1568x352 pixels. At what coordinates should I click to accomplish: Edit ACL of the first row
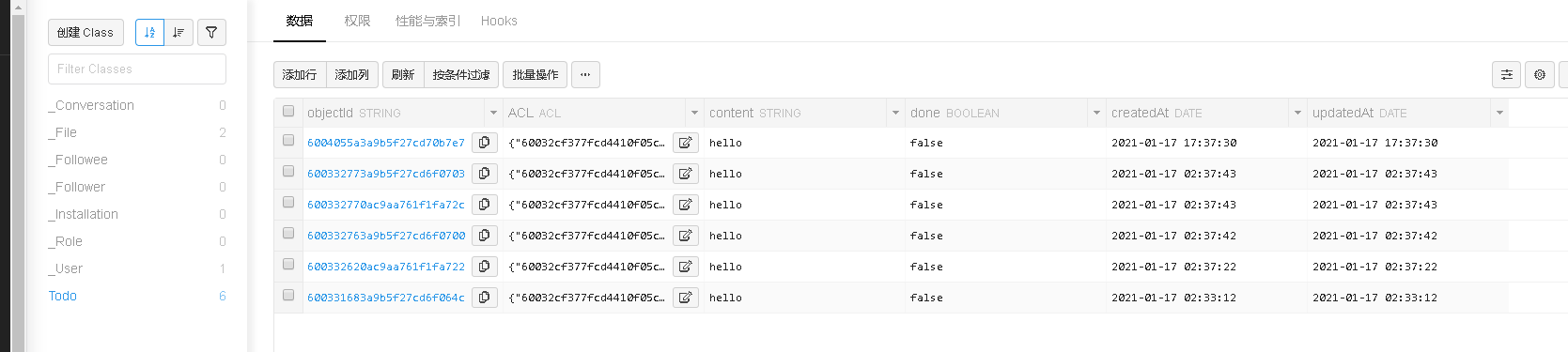pyautogui.click(x=685, y=143)
